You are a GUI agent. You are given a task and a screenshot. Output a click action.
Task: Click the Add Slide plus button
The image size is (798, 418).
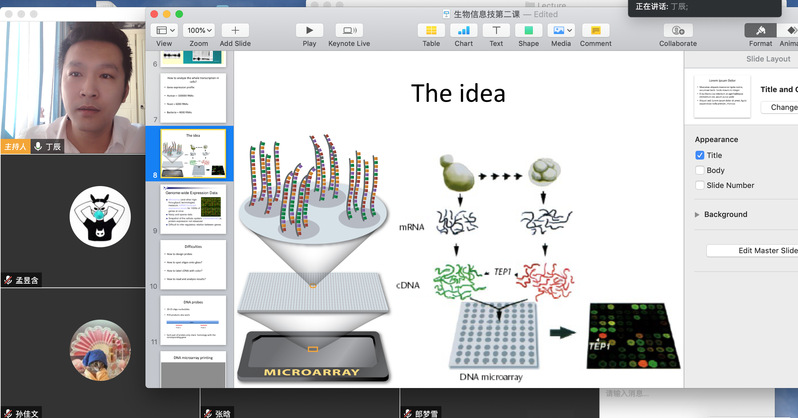pyautogui.click(x=235, y=31)
